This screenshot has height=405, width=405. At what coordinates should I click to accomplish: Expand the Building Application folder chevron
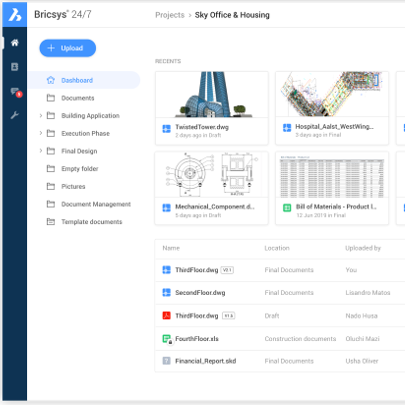point(41,116)
